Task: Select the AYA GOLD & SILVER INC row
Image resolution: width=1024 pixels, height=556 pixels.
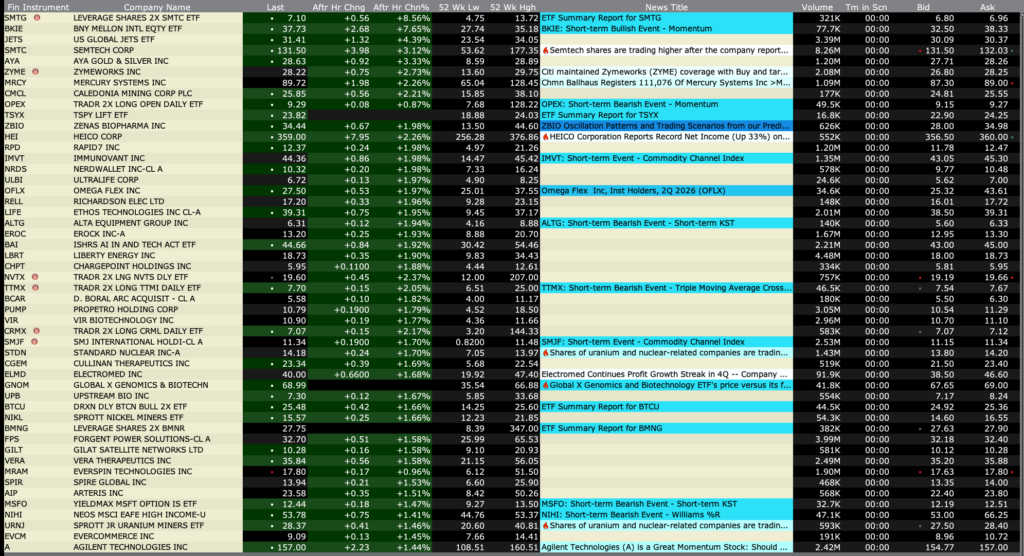Action: (x=512, y=61)
